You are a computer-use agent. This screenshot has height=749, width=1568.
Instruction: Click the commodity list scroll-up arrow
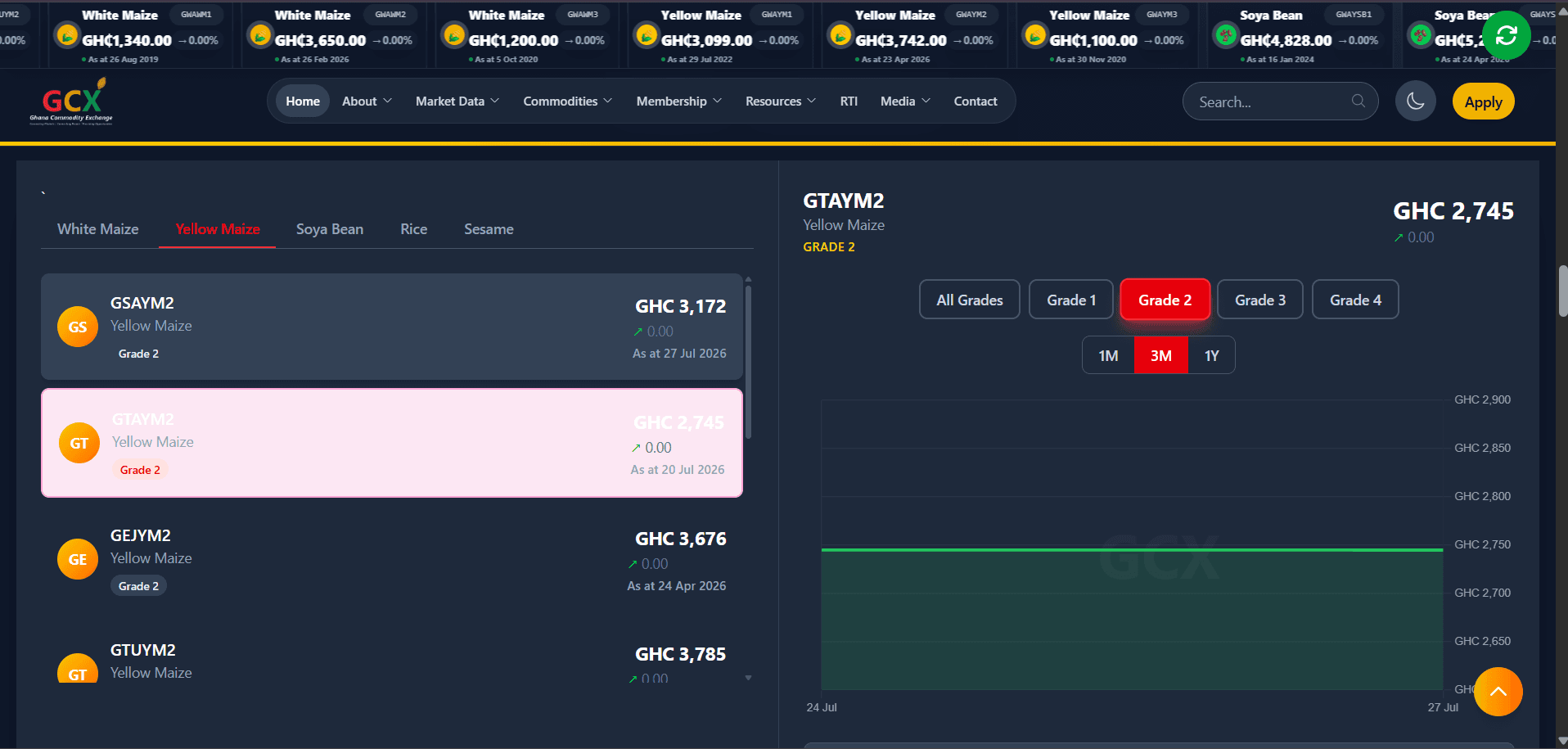[x=748, y=280]
